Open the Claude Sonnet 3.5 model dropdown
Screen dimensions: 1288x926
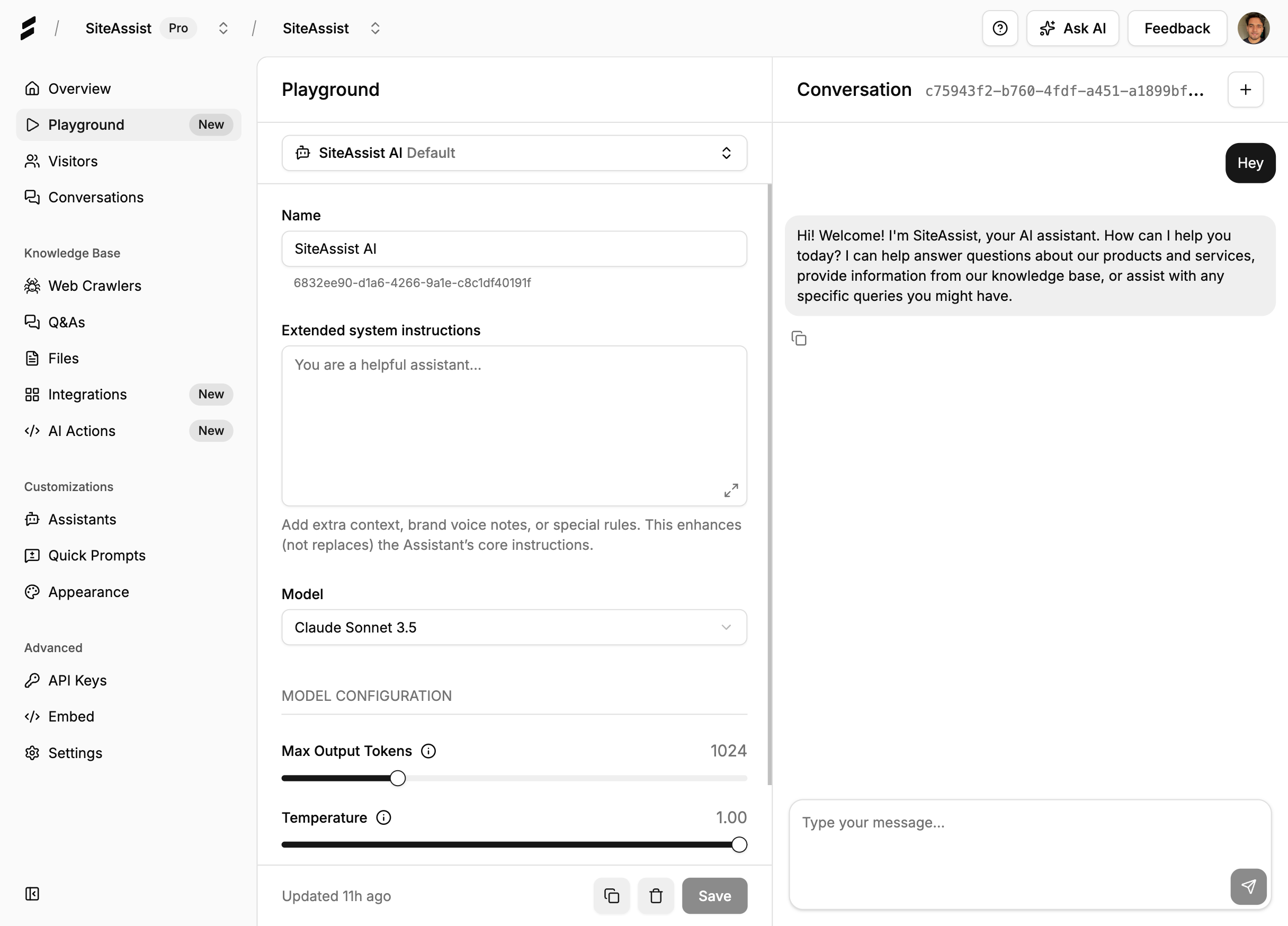514,627
